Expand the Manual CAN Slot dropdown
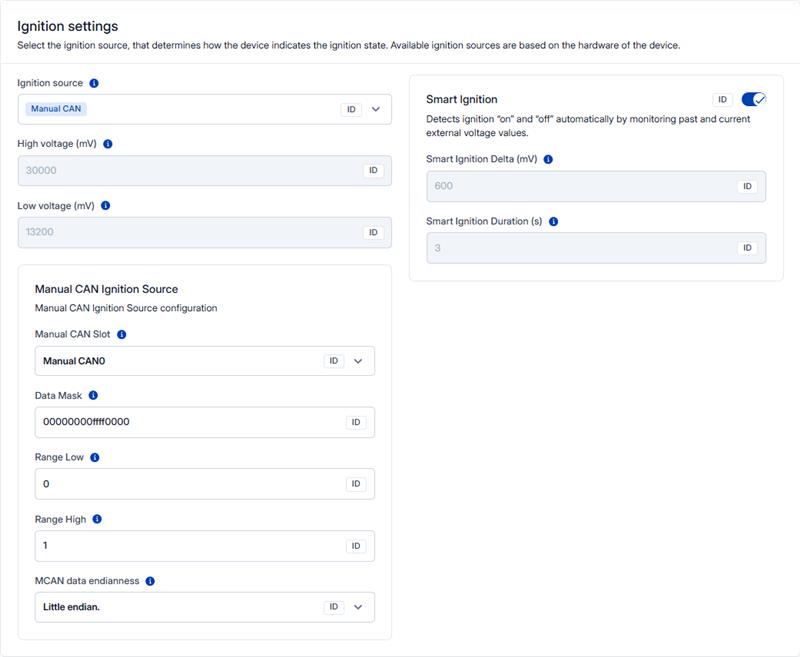Viewport: 800px width, 657px height. click(x=358, y=361)
